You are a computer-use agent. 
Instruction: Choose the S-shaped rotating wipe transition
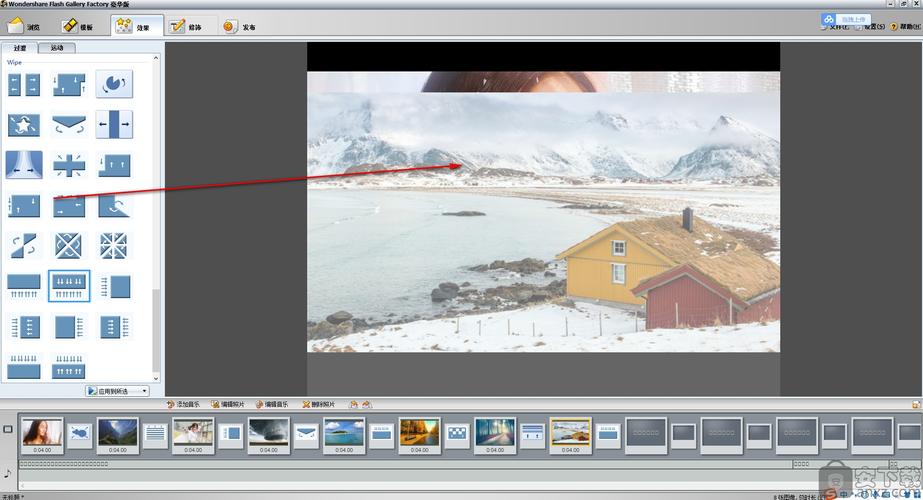[x=24, y=246]
